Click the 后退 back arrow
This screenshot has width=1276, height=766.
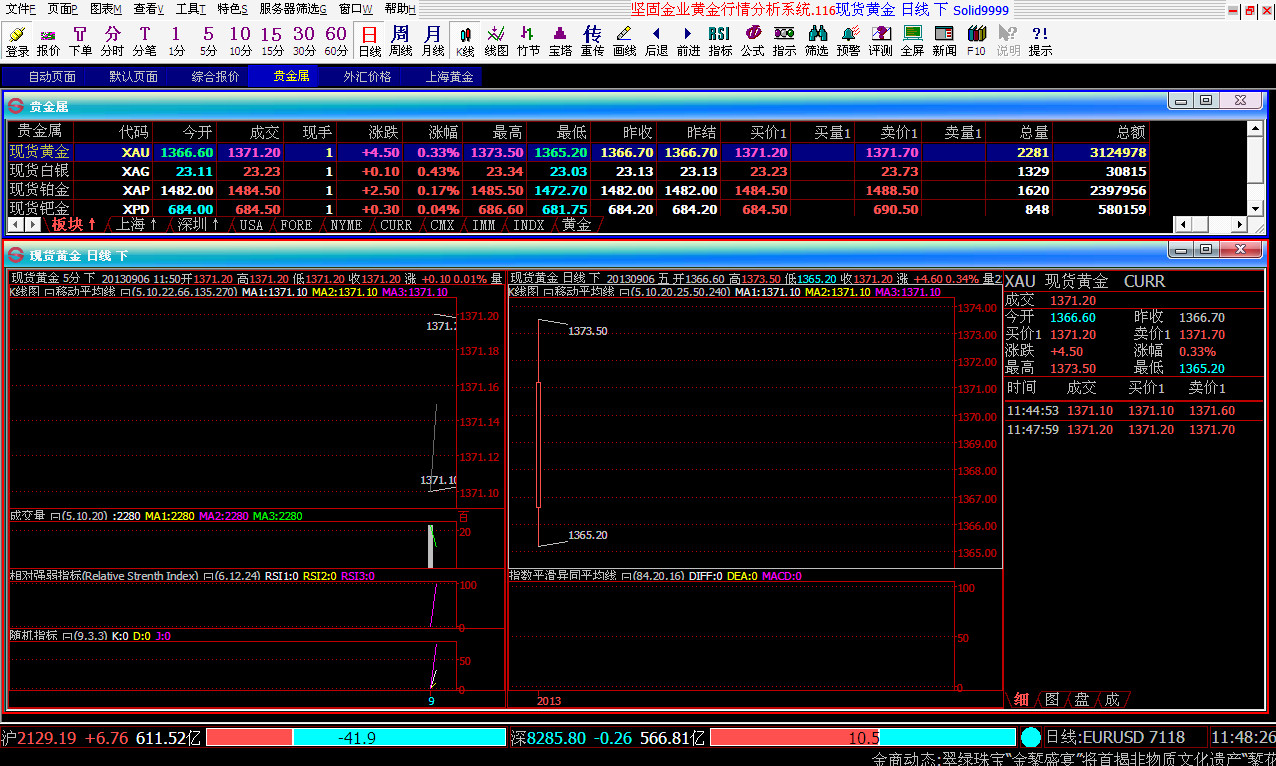[656, 41]
